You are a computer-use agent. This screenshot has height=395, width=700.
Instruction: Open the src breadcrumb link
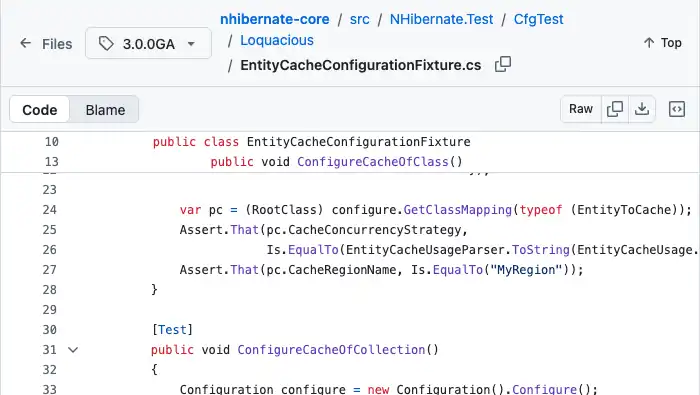point(359,19)
